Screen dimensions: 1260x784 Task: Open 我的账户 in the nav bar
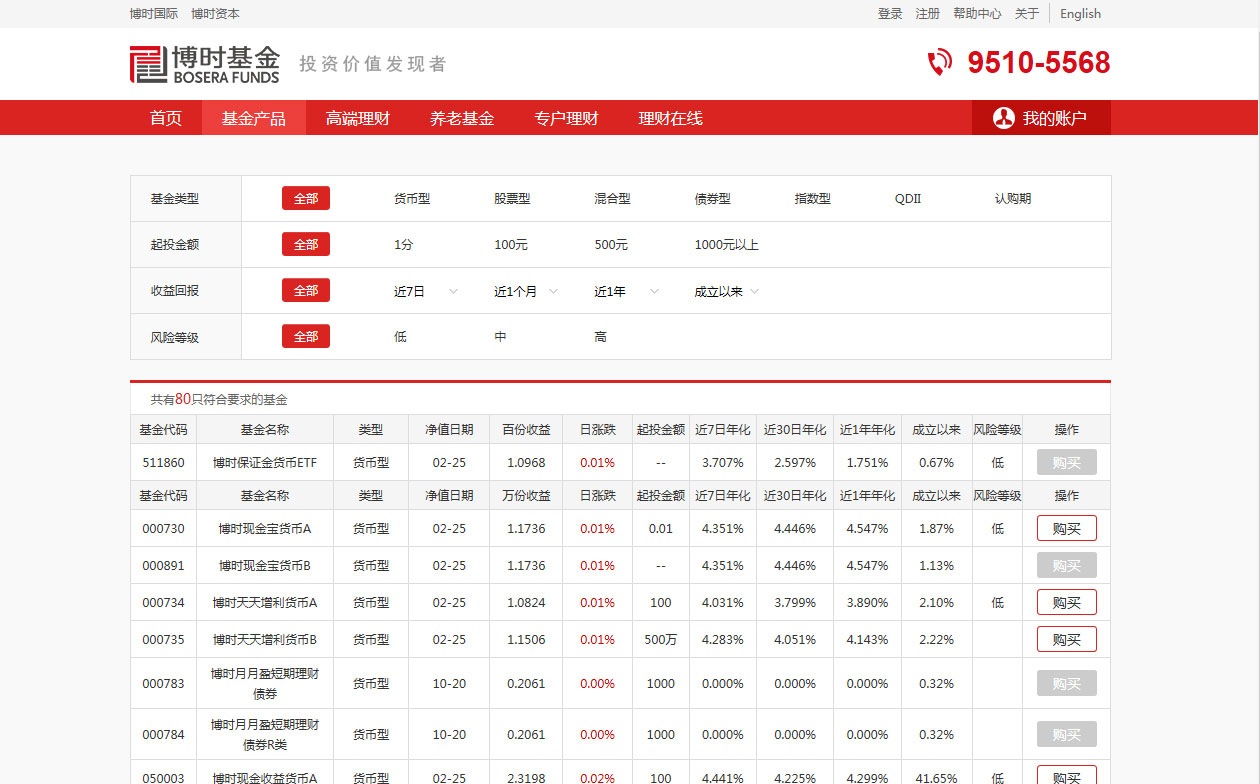(1041, 118)
